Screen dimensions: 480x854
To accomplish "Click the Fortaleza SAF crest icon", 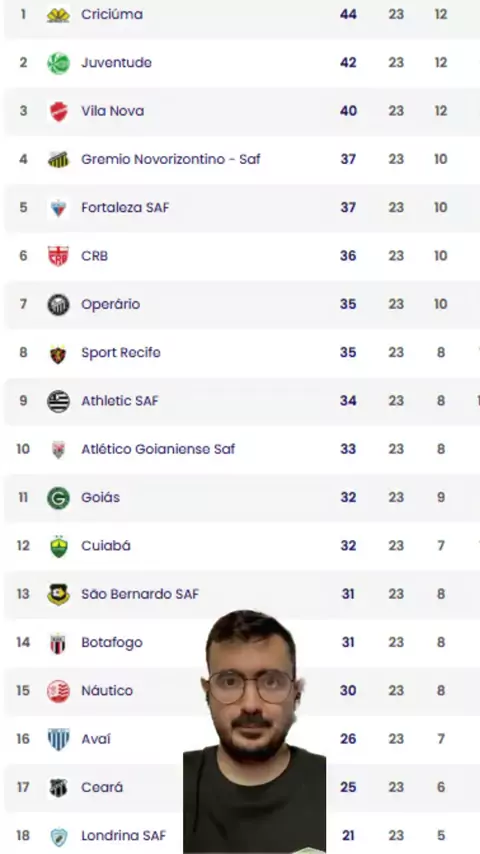I will pos(58,208).
